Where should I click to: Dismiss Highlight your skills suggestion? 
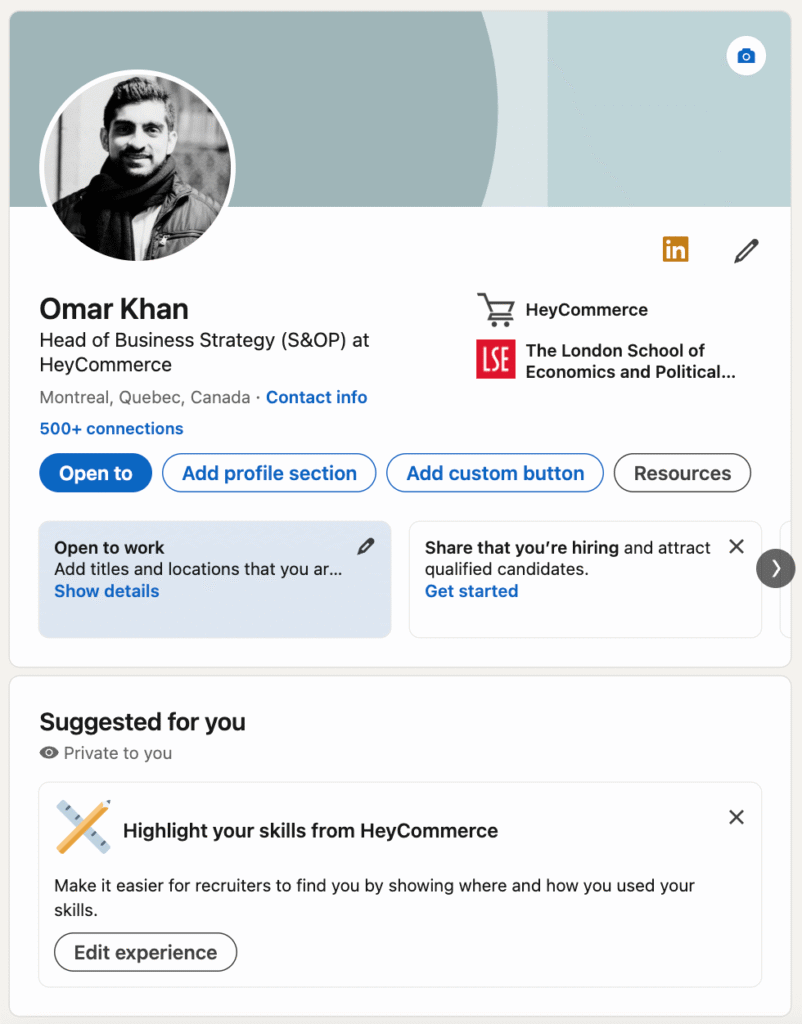tap(736, 817)
